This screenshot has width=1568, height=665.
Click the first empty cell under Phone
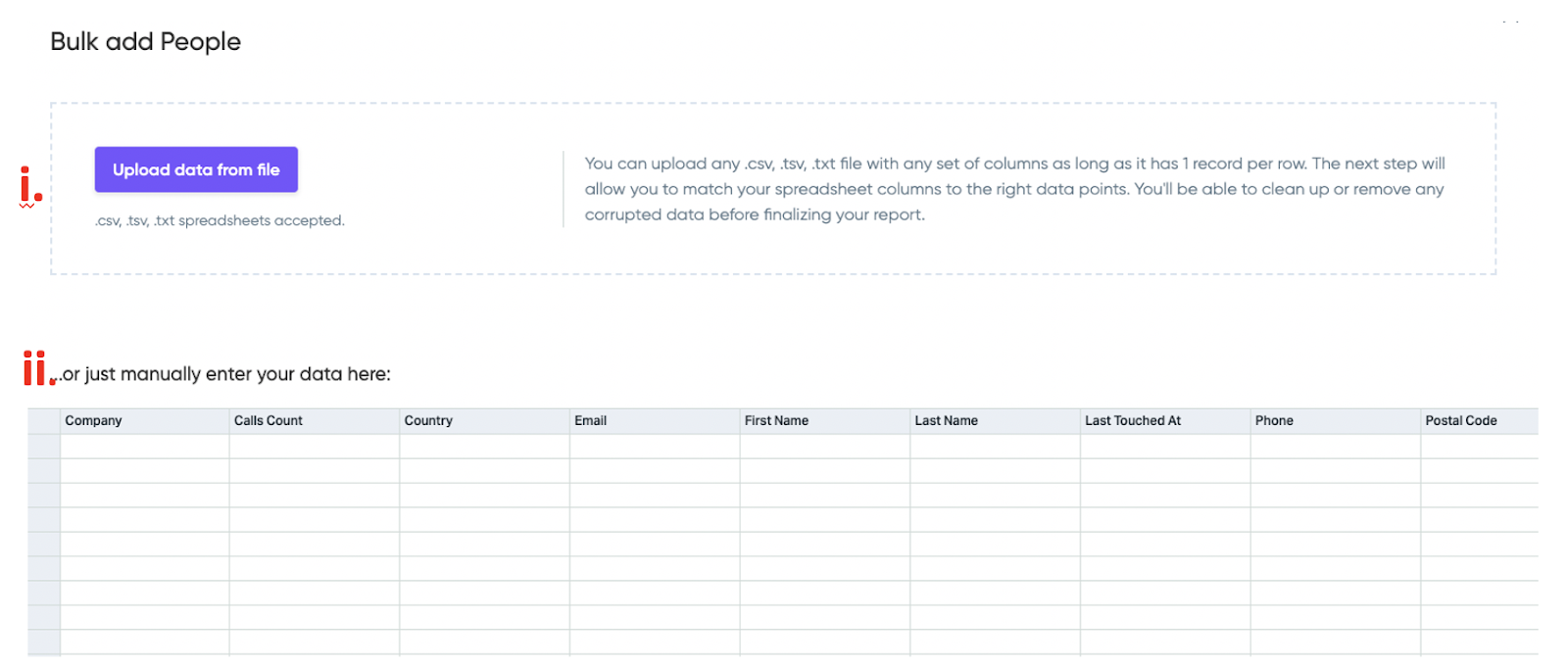1336,447
